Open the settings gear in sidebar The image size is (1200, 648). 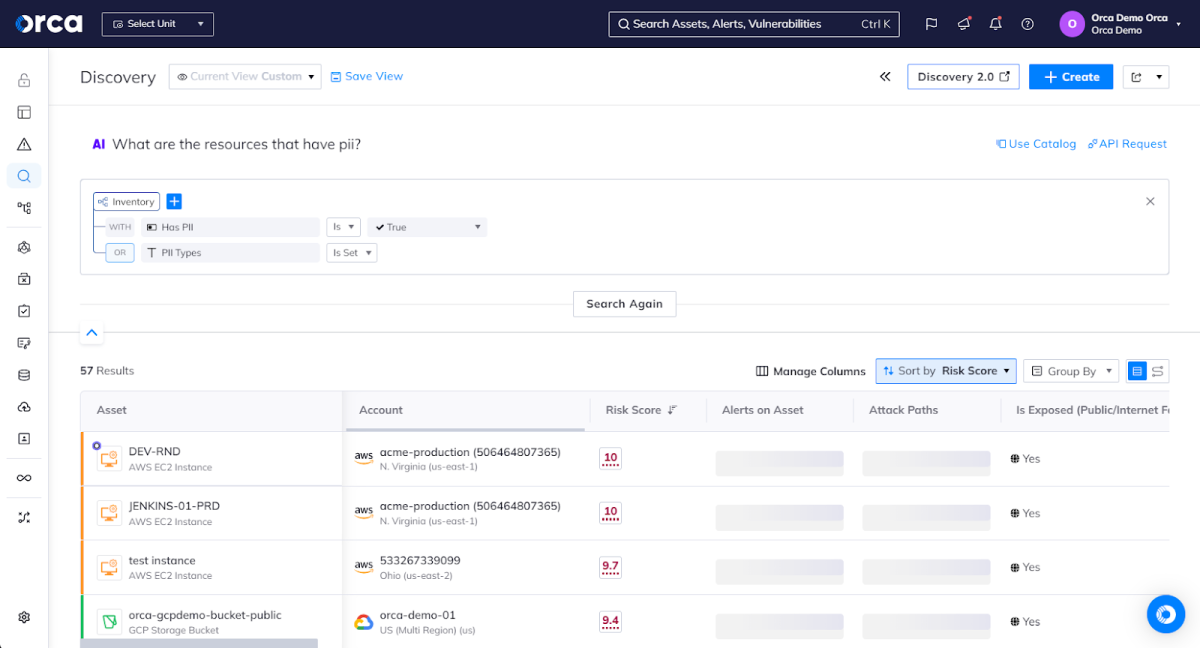(24, 618)
